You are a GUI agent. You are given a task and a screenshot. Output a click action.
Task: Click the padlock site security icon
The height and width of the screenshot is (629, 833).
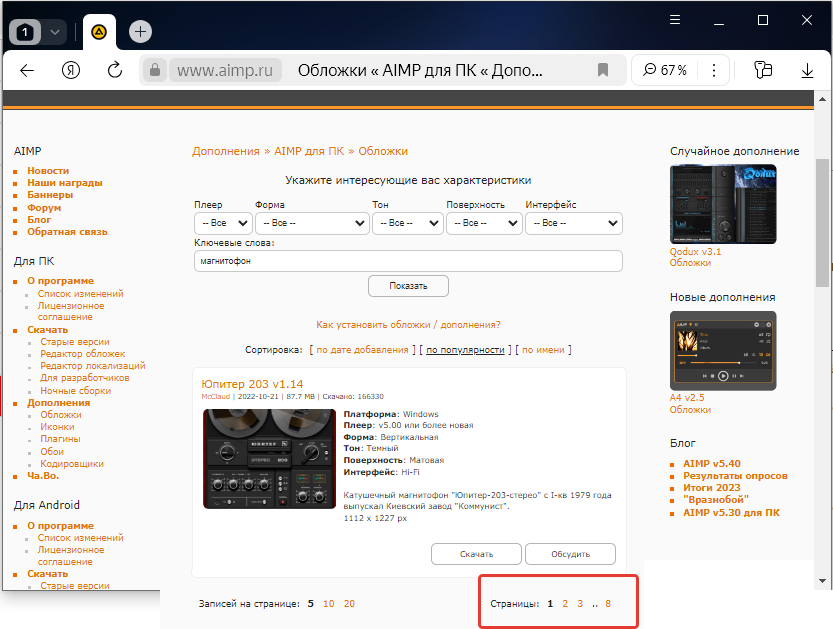pyautogui.click(x=155, y=70)
